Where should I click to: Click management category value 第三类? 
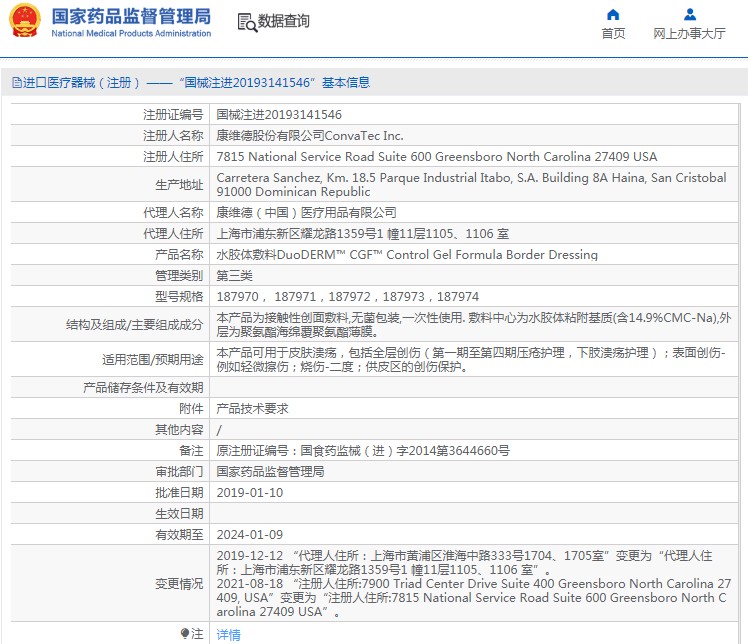tap(234, 276)
